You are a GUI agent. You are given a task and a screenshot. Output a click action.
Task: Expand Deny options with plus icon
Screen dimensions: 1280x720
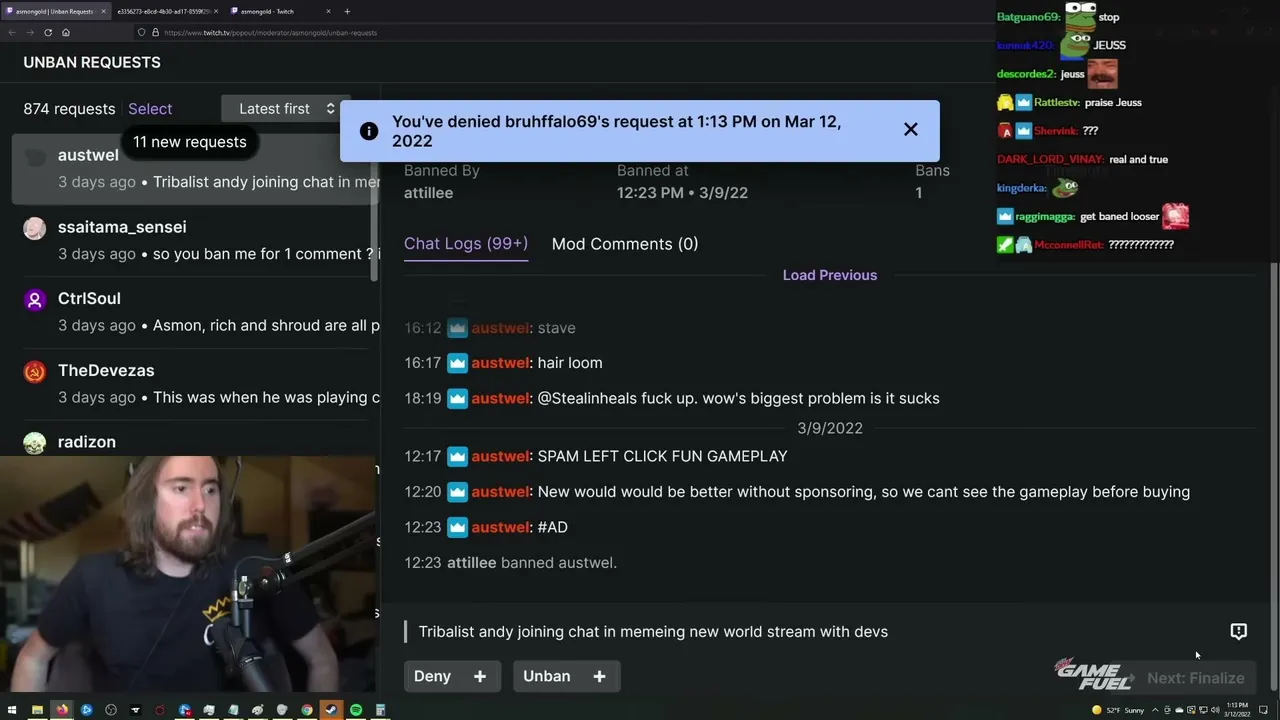(480, 676)
